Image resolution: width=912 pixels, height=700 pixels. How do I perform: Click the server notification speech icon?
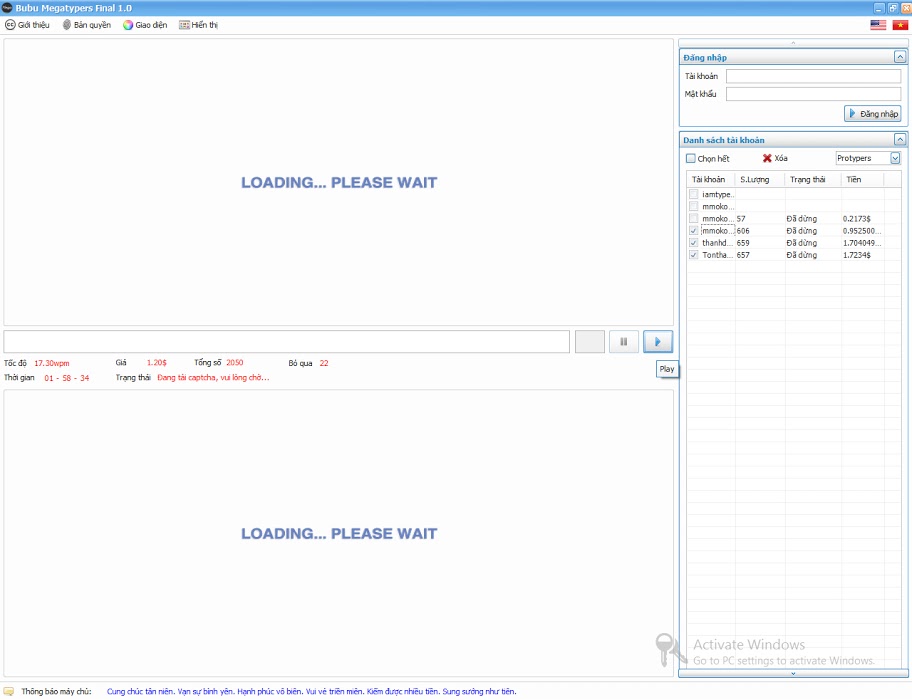pos(9,691)
